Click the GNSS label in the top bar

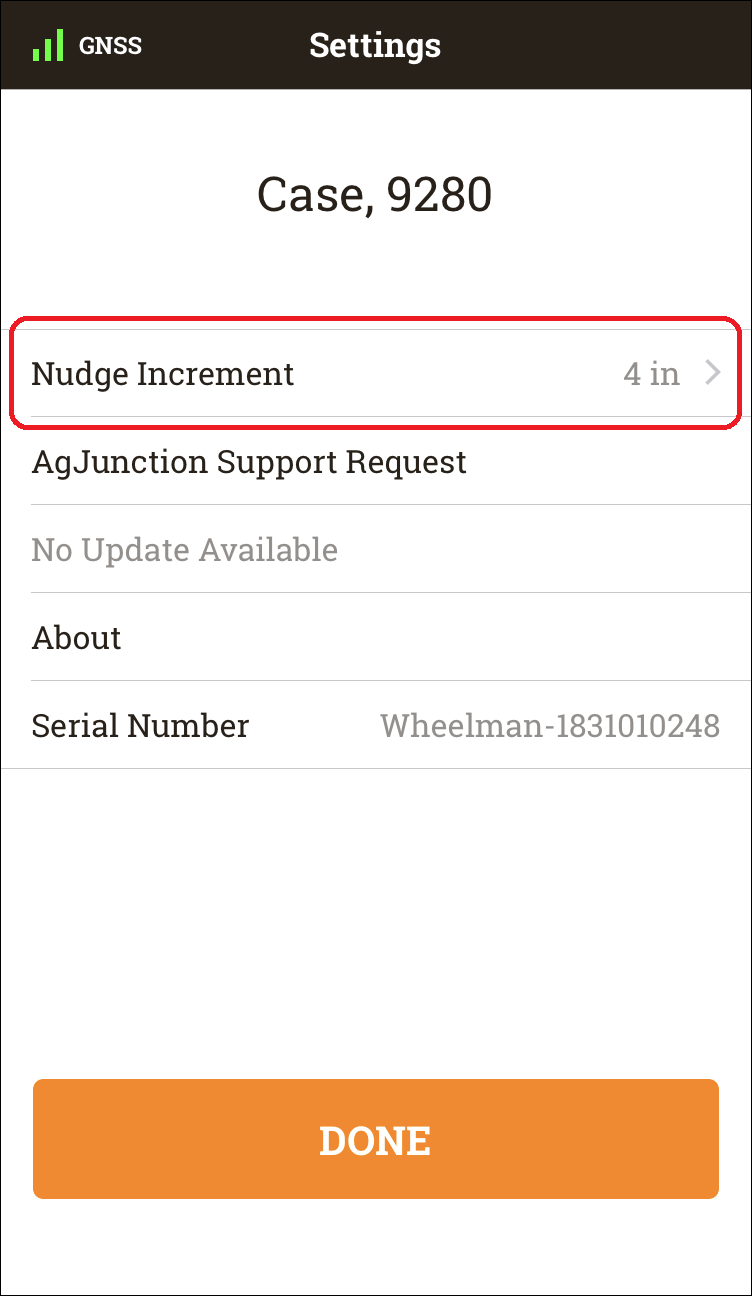[110, 46]
